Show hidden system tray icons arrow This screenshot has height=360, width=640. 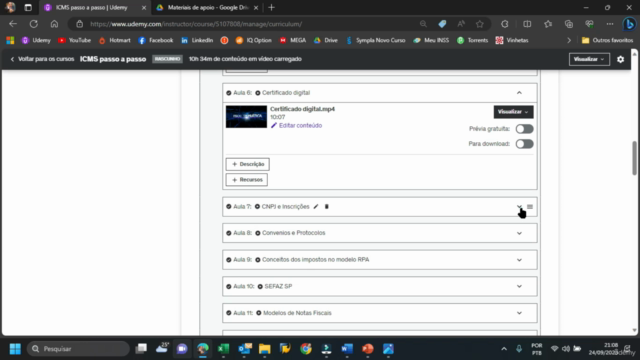click(x=504, y=349)
